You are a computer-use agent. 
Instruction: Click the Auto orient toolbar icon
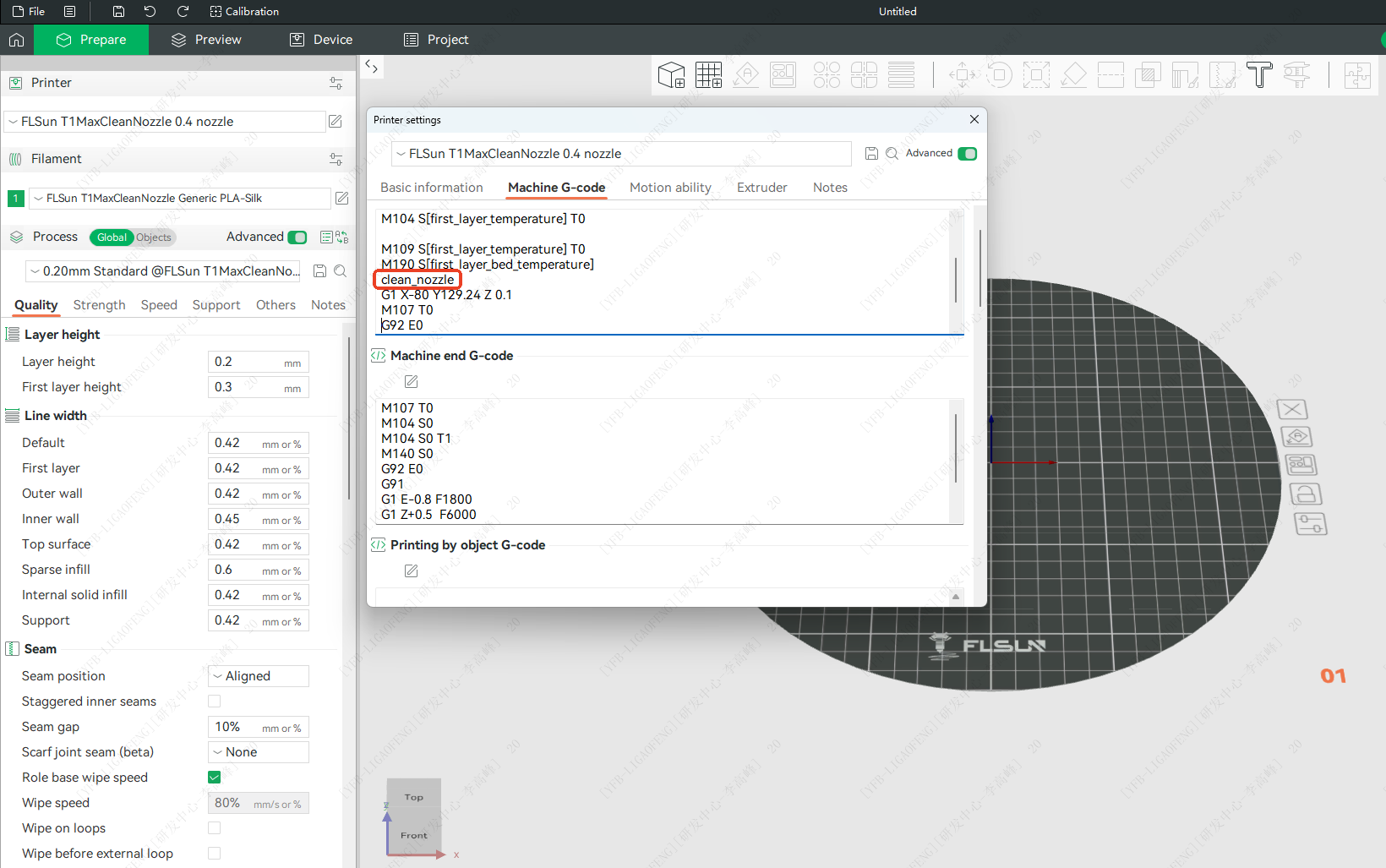coord(745,75)
